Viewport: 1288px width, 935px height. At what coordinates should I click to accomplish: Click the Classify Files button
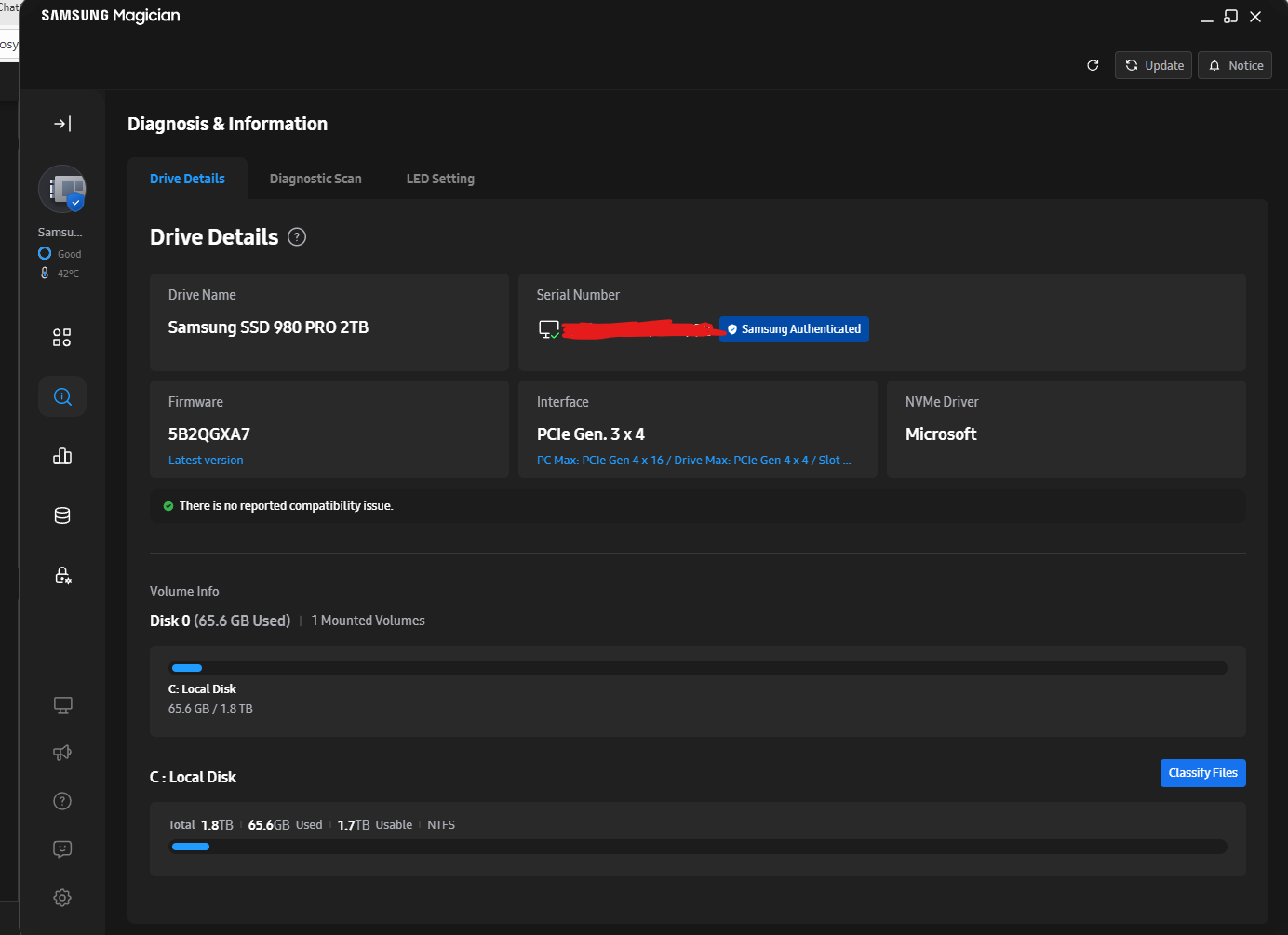tap(1202, 773)
